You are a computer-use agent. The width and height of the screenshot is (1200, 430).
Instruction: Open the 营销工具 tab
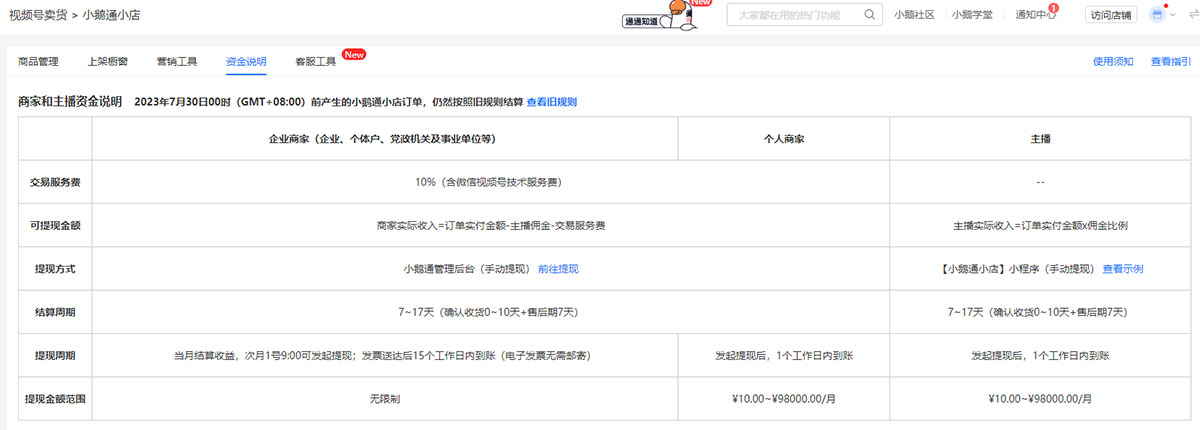[x=177, y=62]
